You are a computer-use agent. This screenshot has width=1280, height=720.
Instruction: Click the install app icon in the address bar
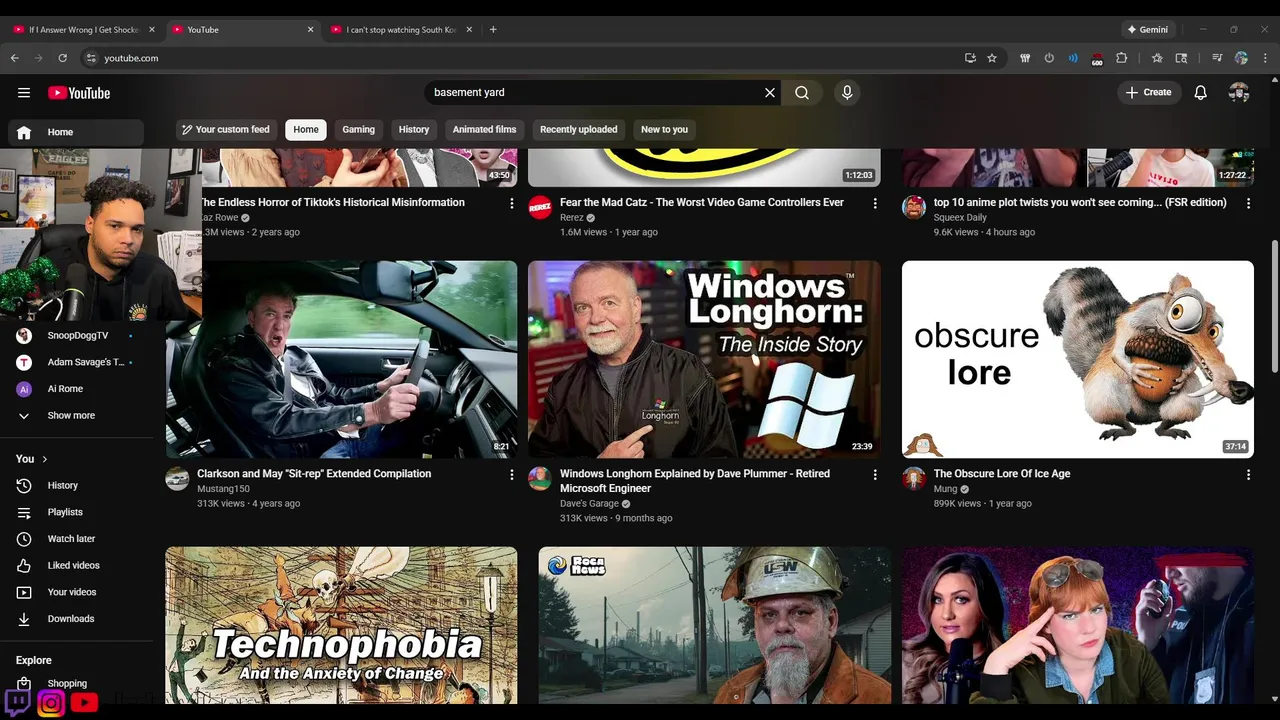(970, 58)
